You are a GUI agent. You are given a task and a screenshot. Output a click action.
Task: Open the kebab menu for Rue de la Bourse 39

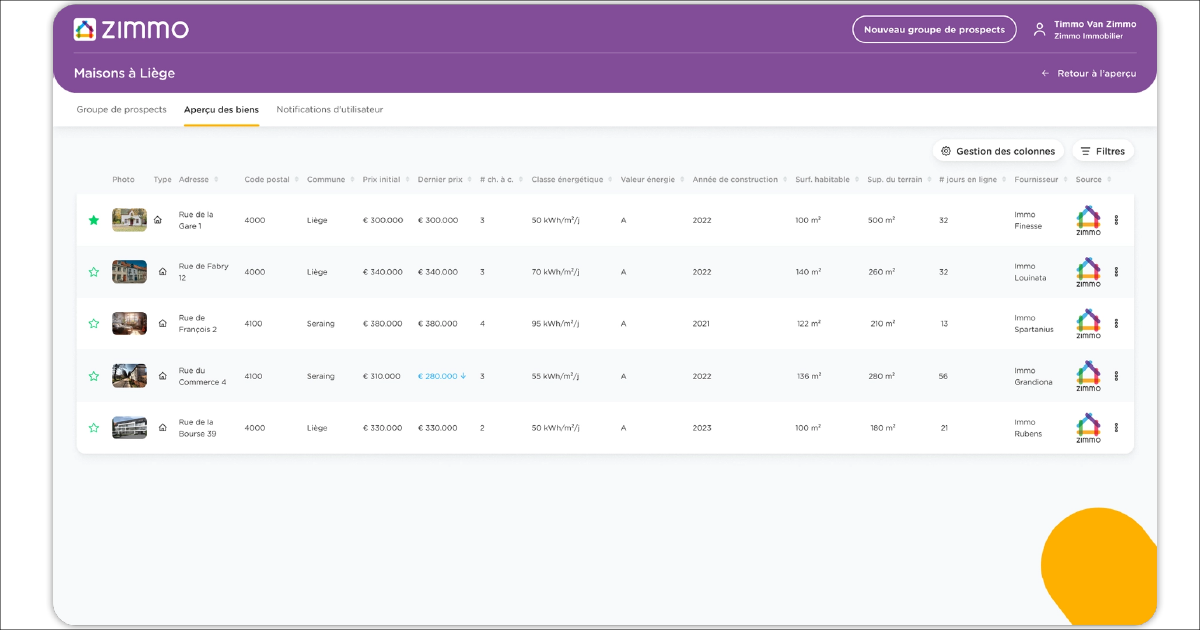click(x=1116, y=428)
